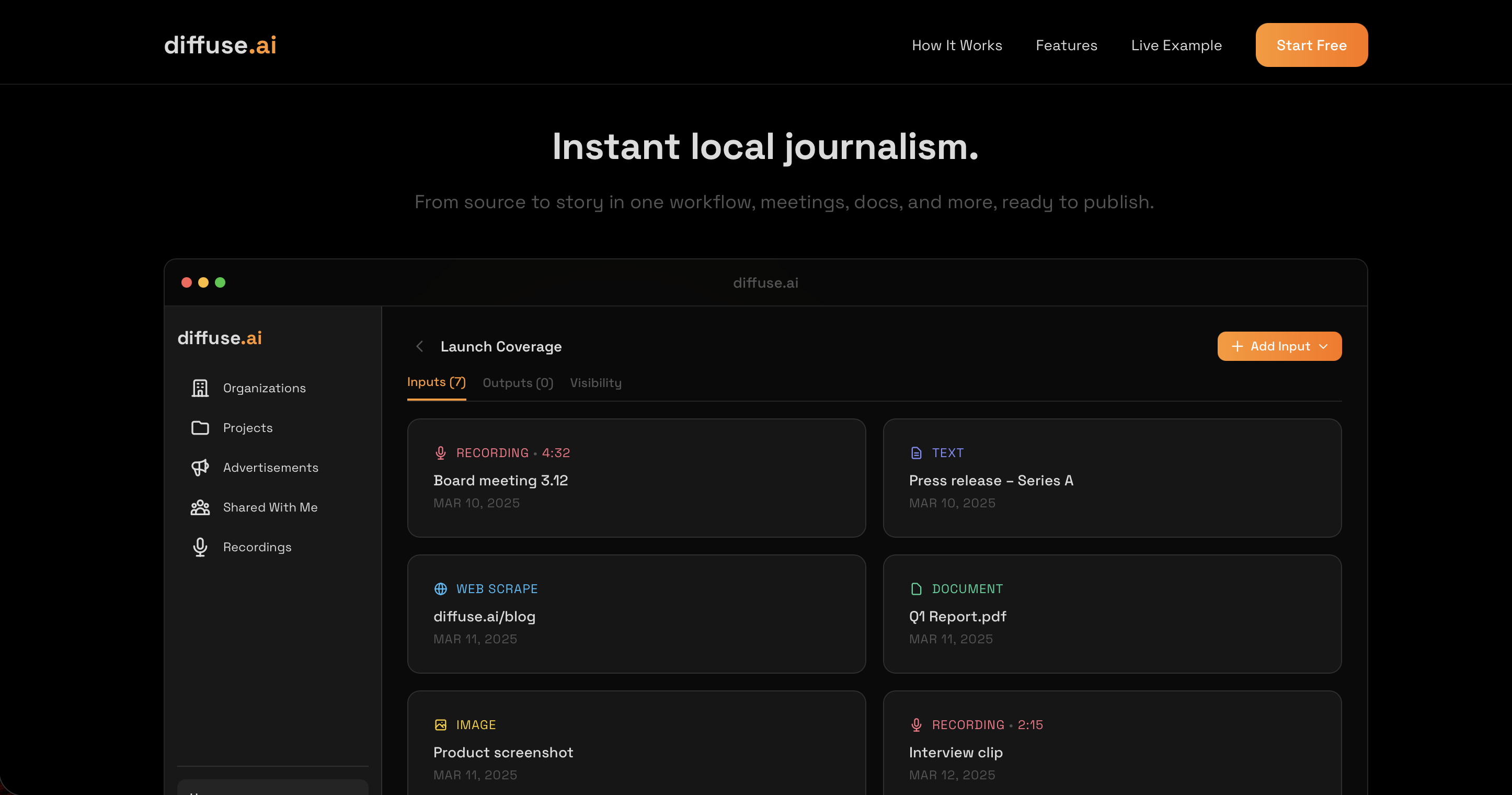Open the How It Works link

coord(956,45)
